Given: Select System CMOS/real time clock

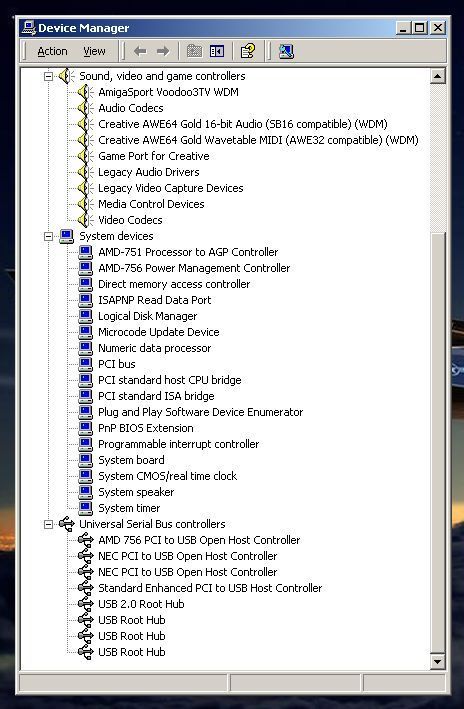Looking at the screenshot, I should pyautogui.click(x=167, y=476).
